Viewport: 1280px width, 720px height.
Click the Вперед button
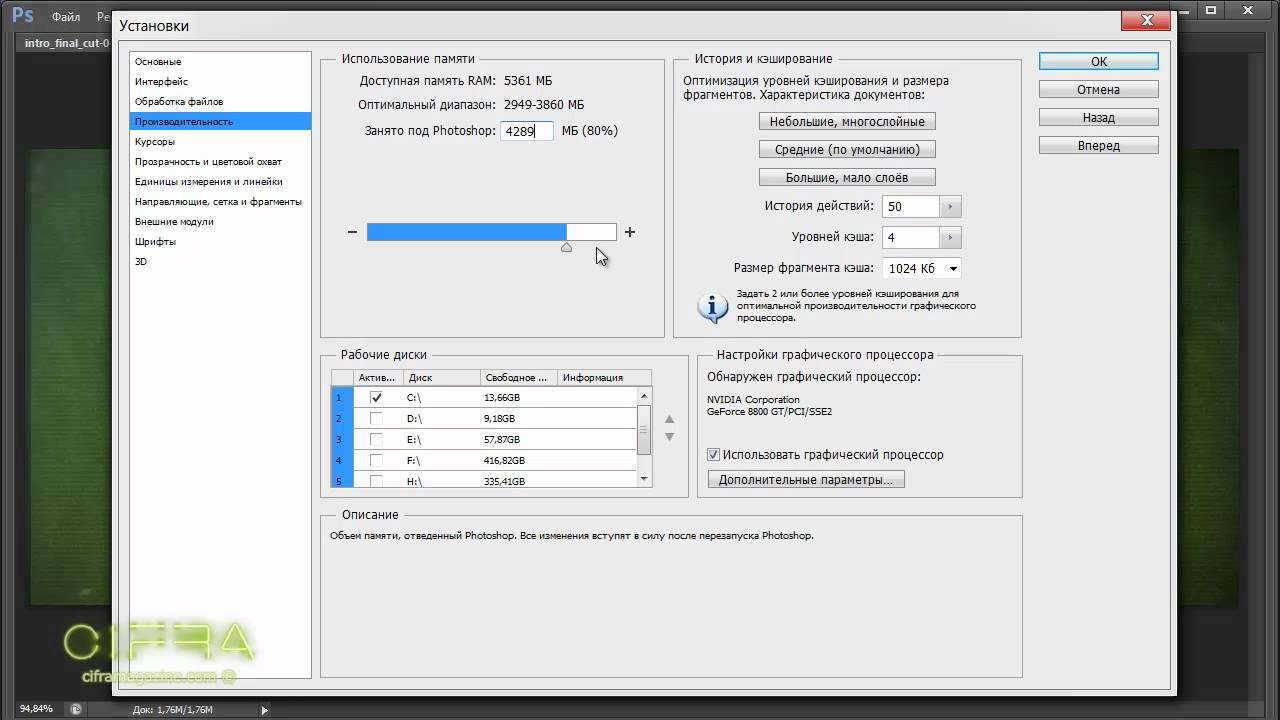[x=1098, y=145]
